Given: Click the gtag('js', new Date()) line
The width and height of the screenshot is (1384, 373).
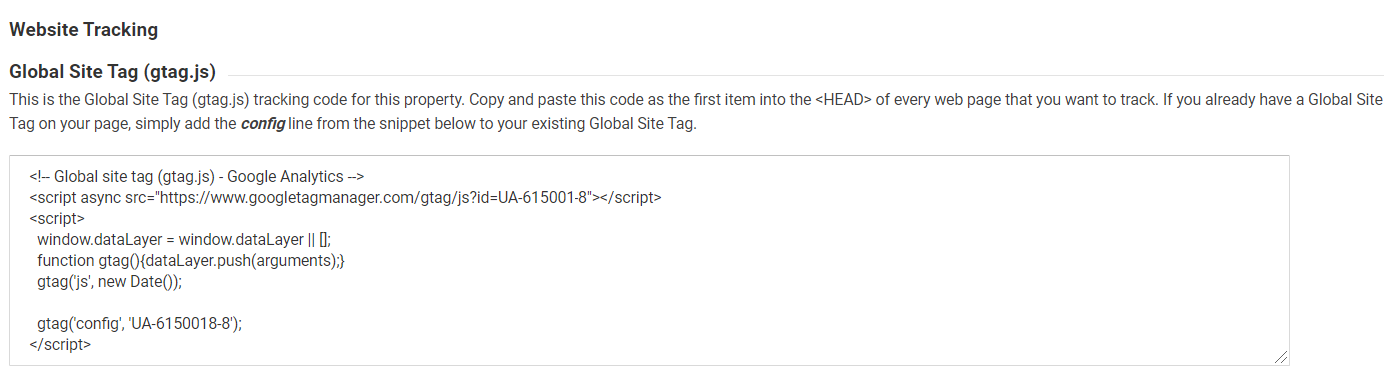Looking at the screenshot, I should pos(110,281).
